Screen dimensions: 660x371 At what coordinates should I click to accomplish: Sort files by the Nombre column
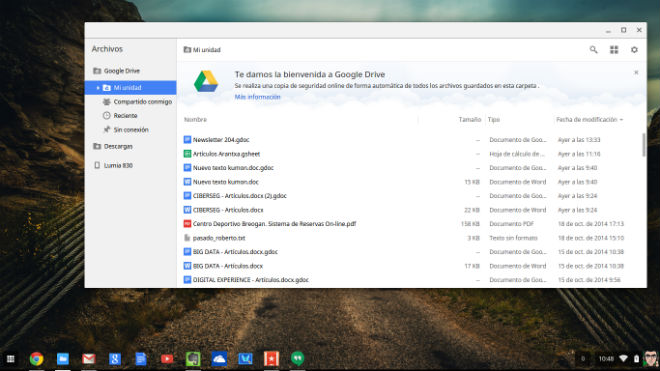point(195,120)
